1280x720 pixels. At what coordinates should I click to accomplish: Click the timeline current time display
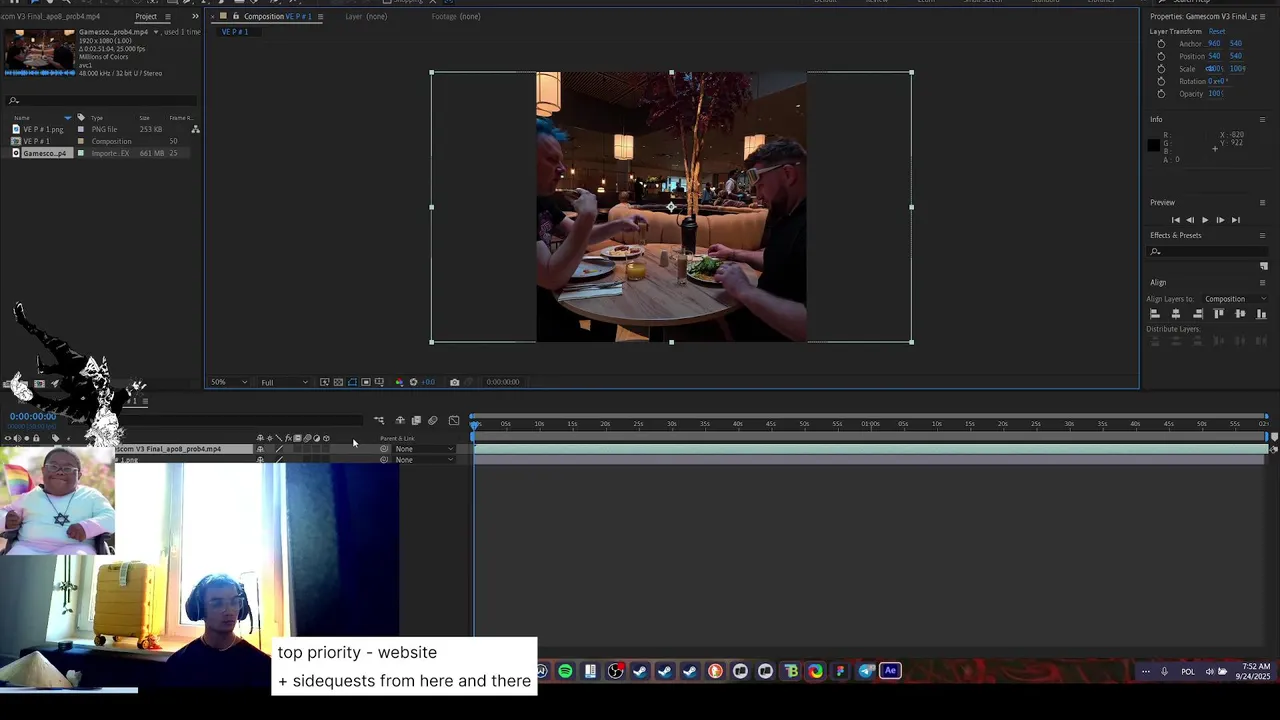[33, 416]
